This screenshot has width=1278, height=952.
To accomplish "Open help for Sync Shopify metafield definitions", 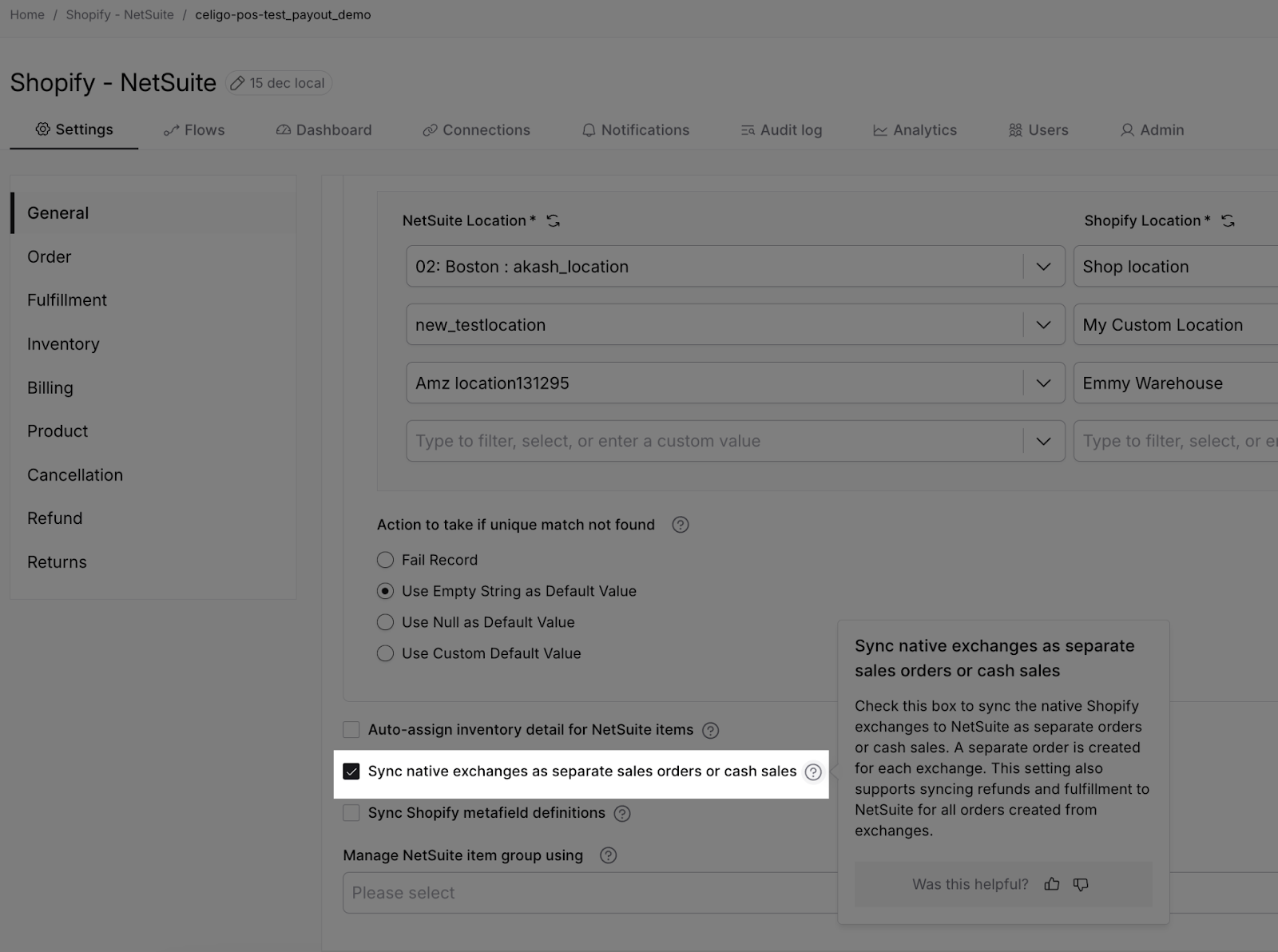I will coord(622,813).
